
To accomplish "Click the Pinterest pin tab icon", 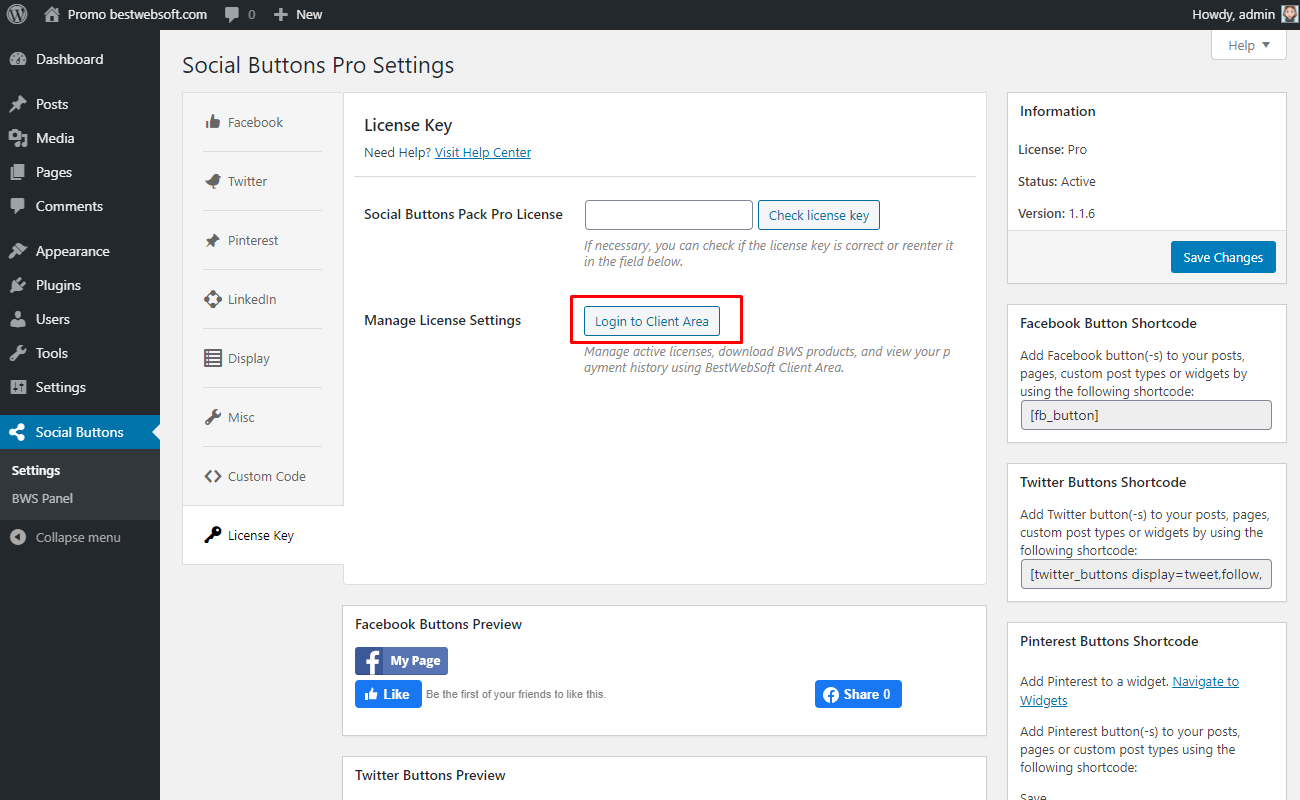I will [x=213, y=240].
